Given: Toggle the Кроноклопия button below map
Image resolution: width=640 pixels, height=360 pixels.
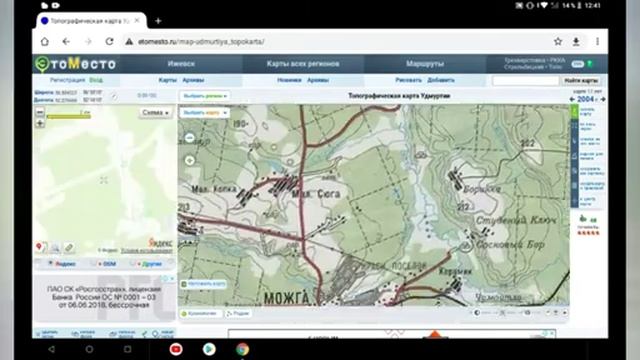Looking at the screenshot, I should tap(200, 313).
